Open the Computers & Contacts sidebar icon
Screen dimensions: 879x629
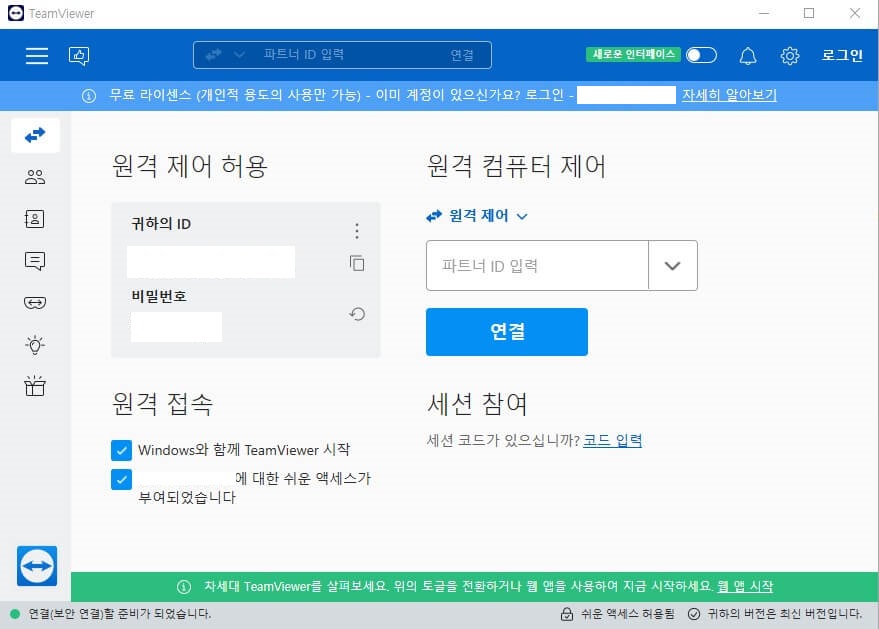(35, 219)
